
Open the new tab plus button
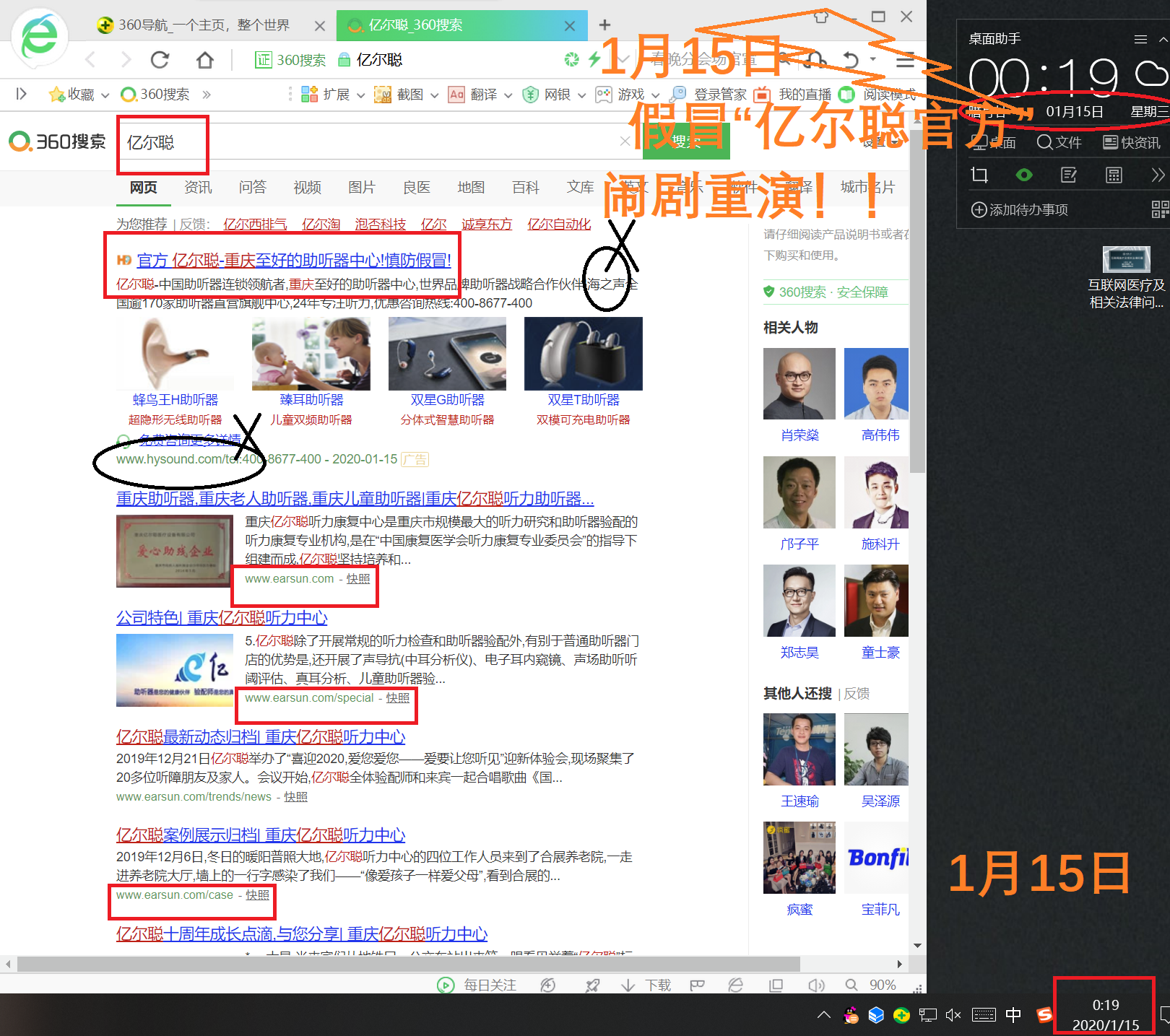[x=604, y=25]
